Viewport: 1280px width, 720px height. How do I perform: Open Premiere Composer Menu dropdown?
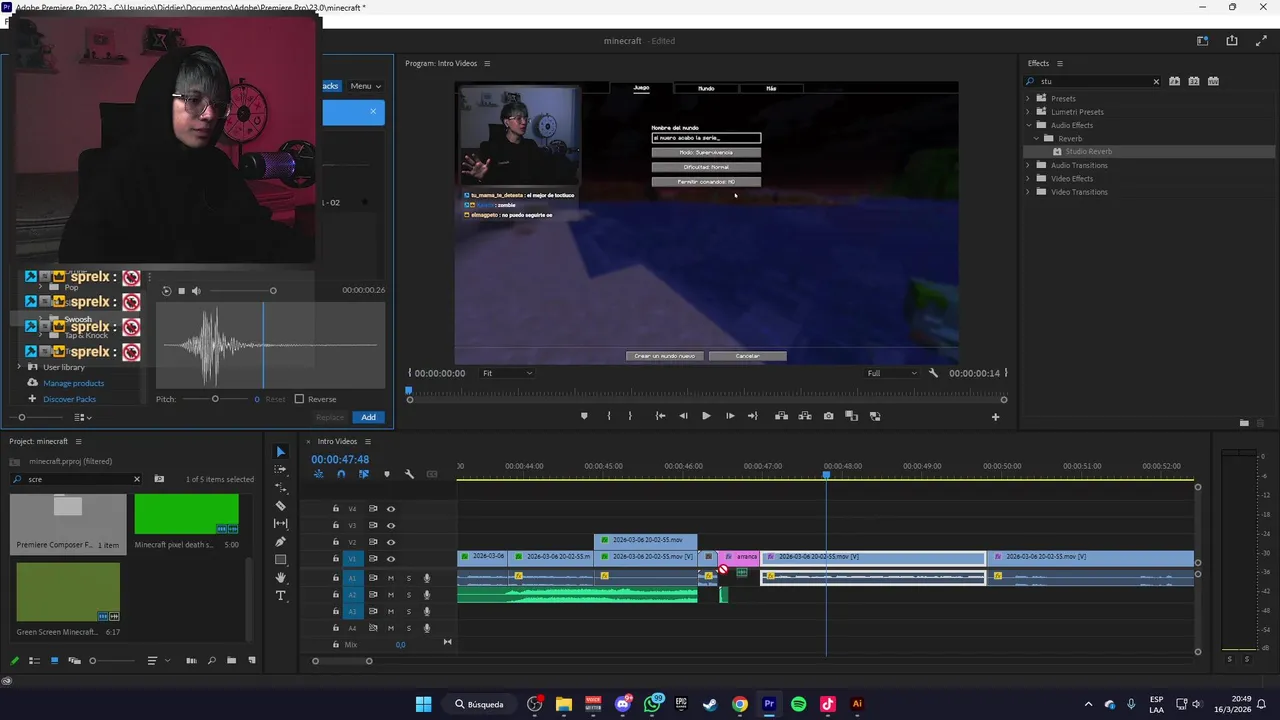(x=365, y=86)
